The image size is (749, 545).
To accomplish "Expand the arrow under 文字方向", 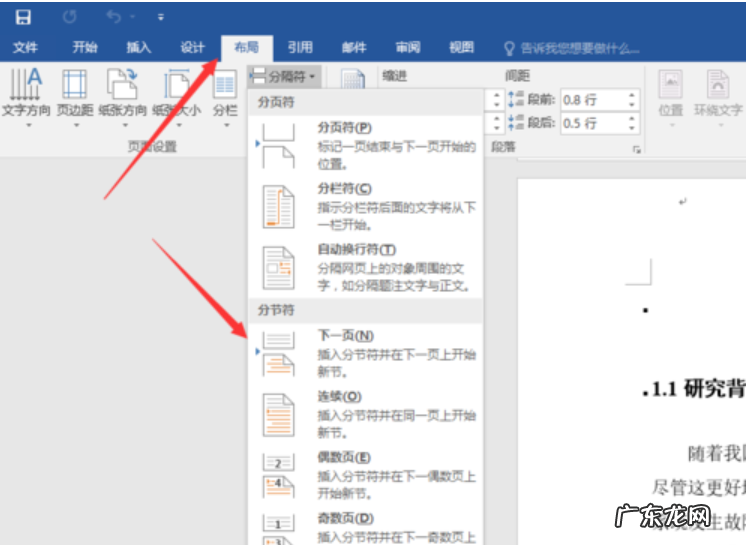I will click(x=29, y=125).
